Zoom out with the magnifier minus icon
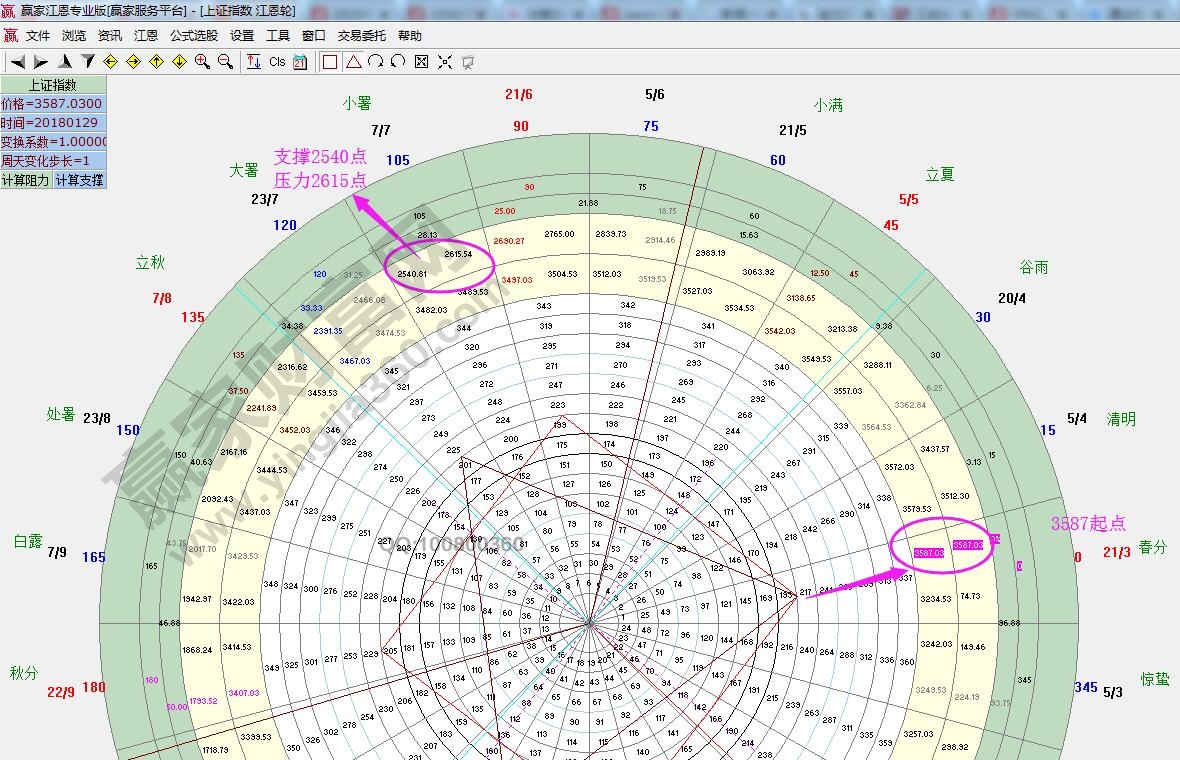Viewport: 1180px width, 760px height. (x=225, y=62)
